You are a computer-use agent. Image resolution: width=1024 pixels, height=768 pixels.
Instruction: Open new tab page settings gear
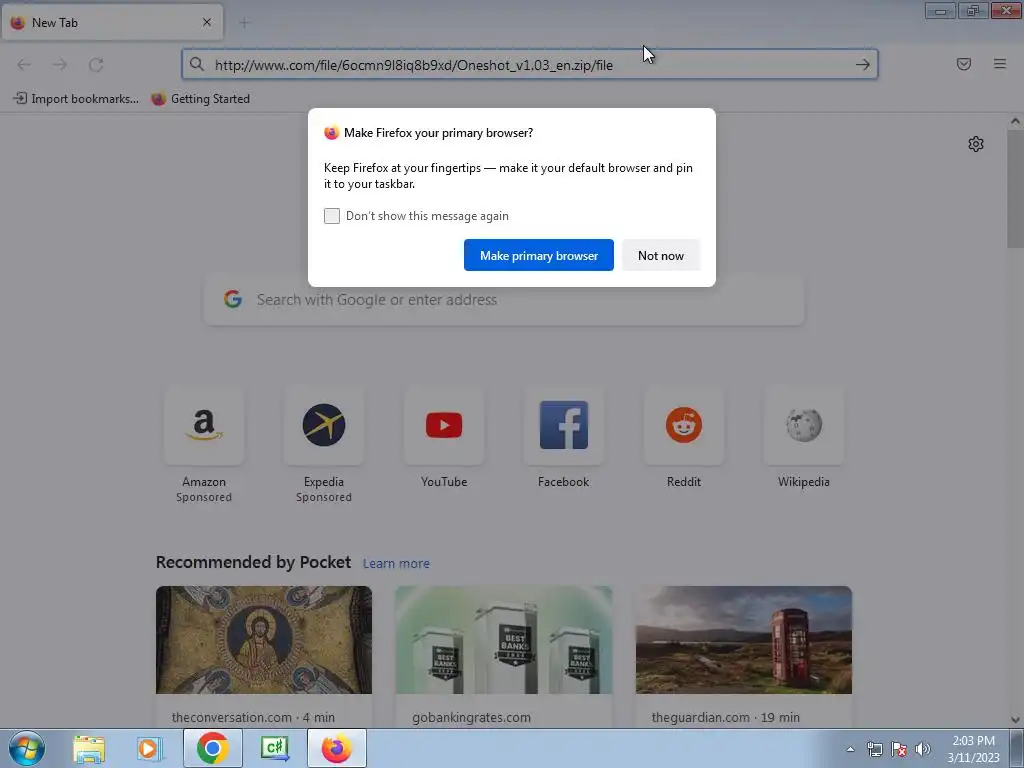[x=976, y=144]
